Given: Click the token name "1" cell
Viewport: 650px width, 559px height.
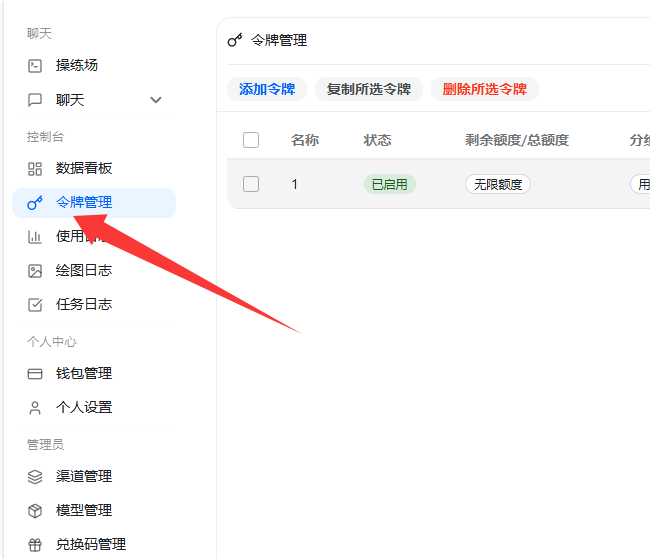Looking at the screenshot, I should pyautogui.click(x=295, y=184).
